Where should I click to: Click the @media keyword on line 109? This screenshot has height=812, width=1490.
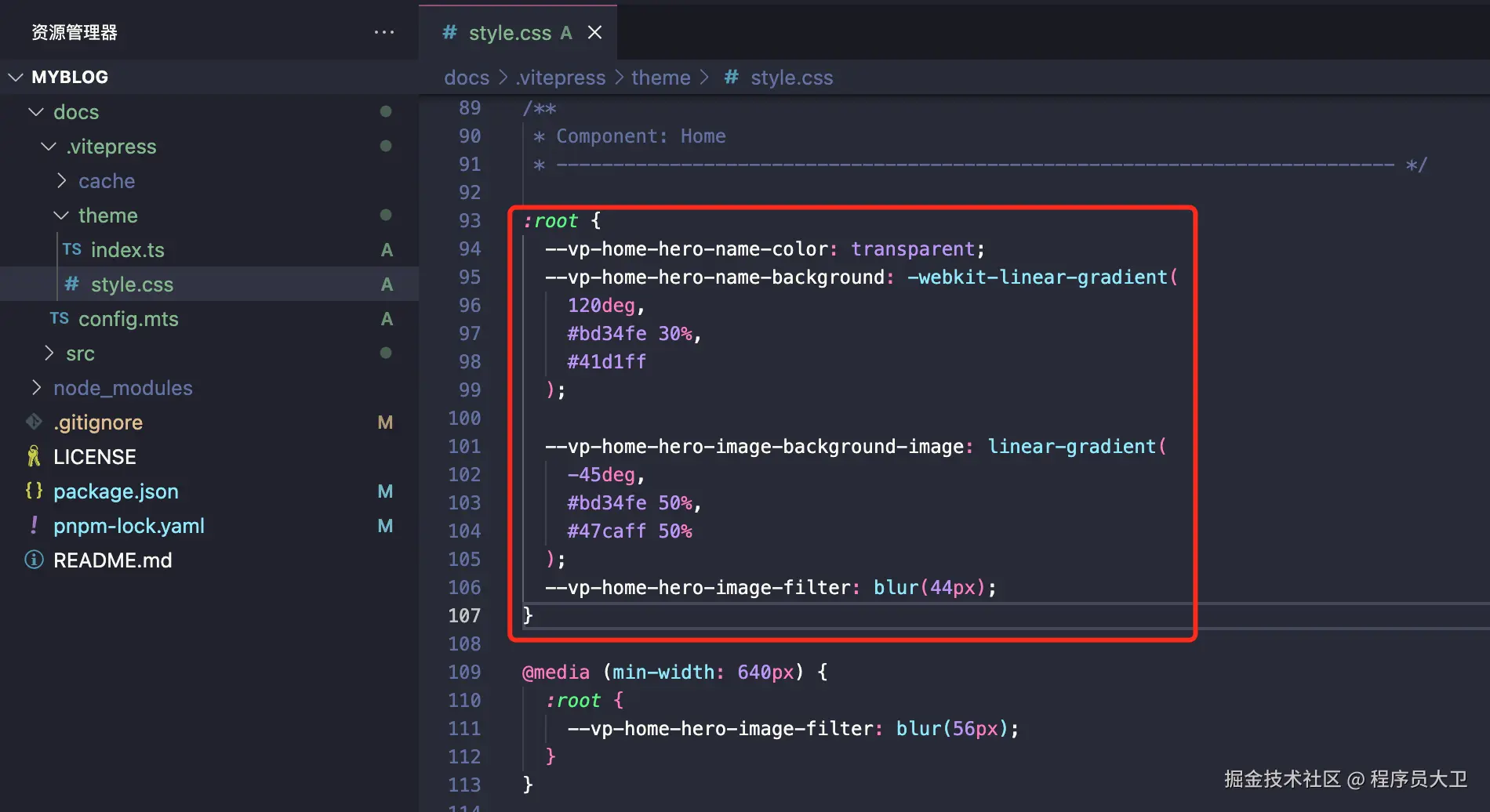pos(556,672)
